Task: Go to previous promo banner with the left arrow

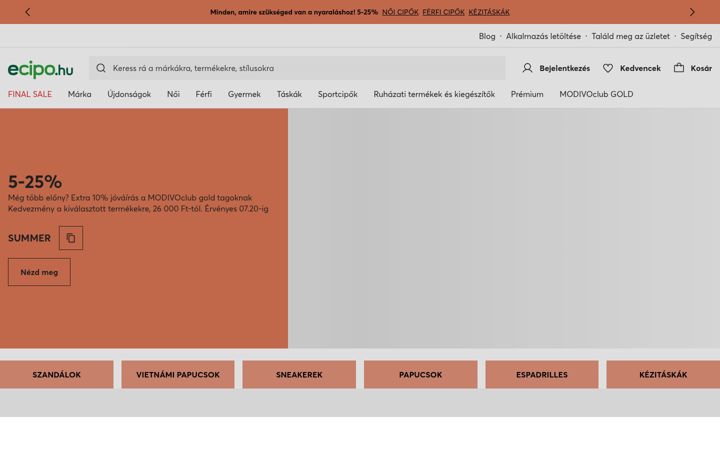Action: tap(28, 12)
